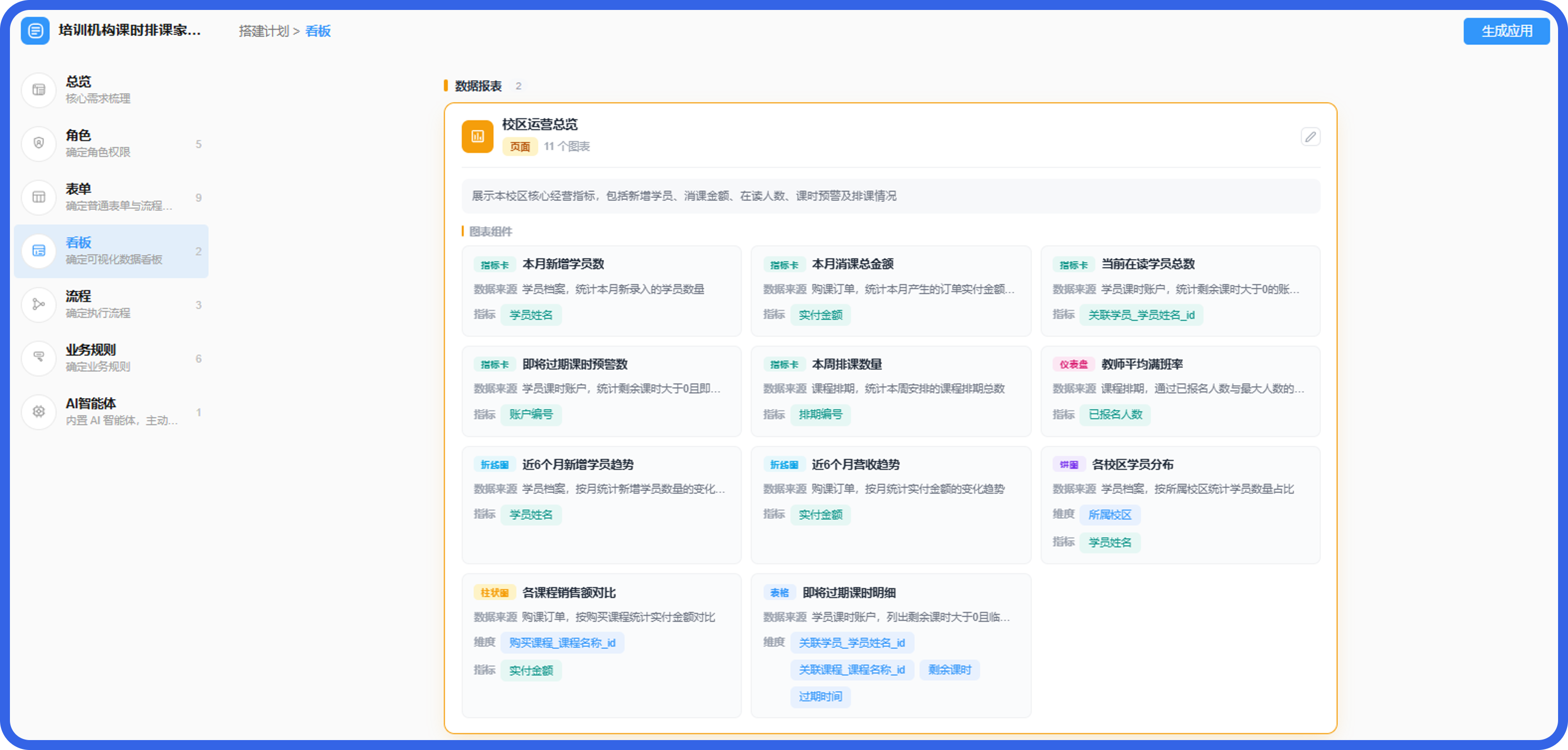Click the 看板 breadcrumb link
The image size is (1568, 750).
coord(318,31)
